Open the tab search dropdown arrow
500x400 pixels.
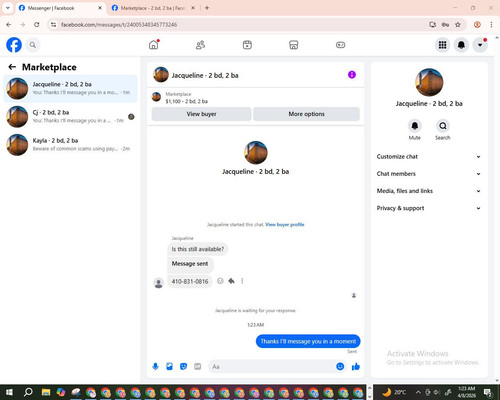click(8, 8)
